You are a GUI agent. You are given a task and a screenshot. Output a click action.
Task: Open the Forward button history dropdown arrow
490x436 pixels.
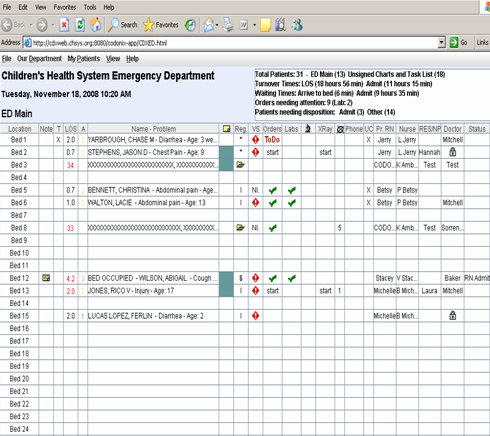53,25
